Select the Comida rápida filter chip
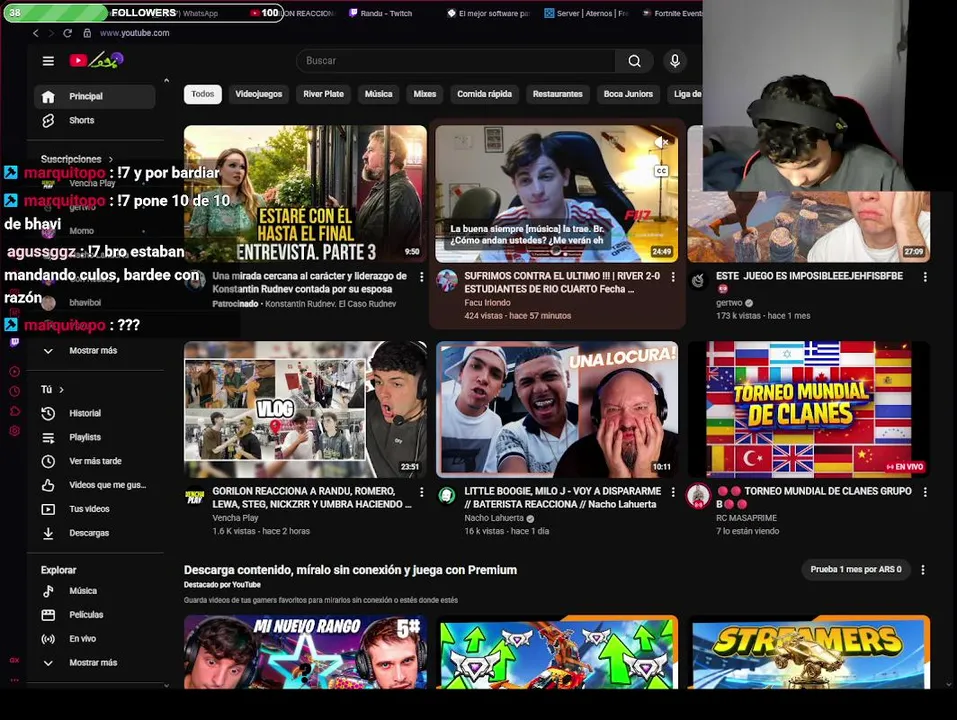This screenshot has height=720, width=957. pyautogui.click(x=485, y=94)
